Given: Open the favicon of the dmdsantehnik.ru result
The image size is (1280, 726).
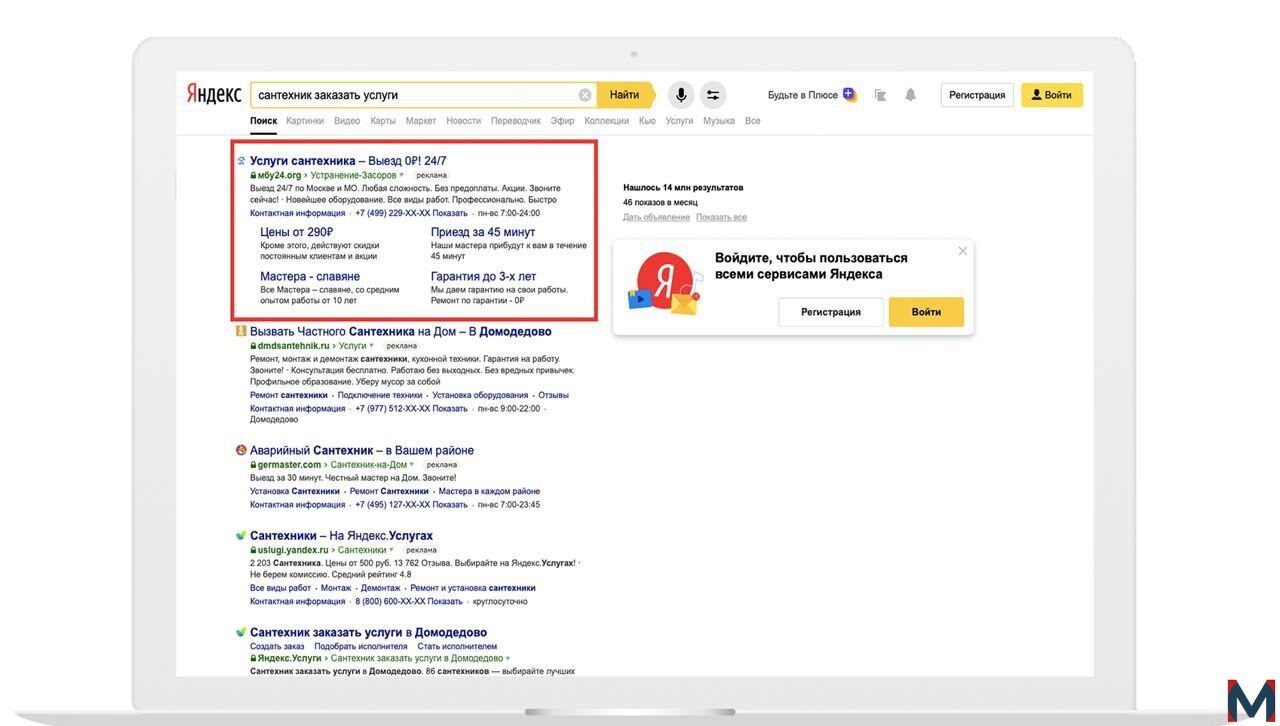Looking at the screenshot, I should pyautogui.click(x=241, y=331).
